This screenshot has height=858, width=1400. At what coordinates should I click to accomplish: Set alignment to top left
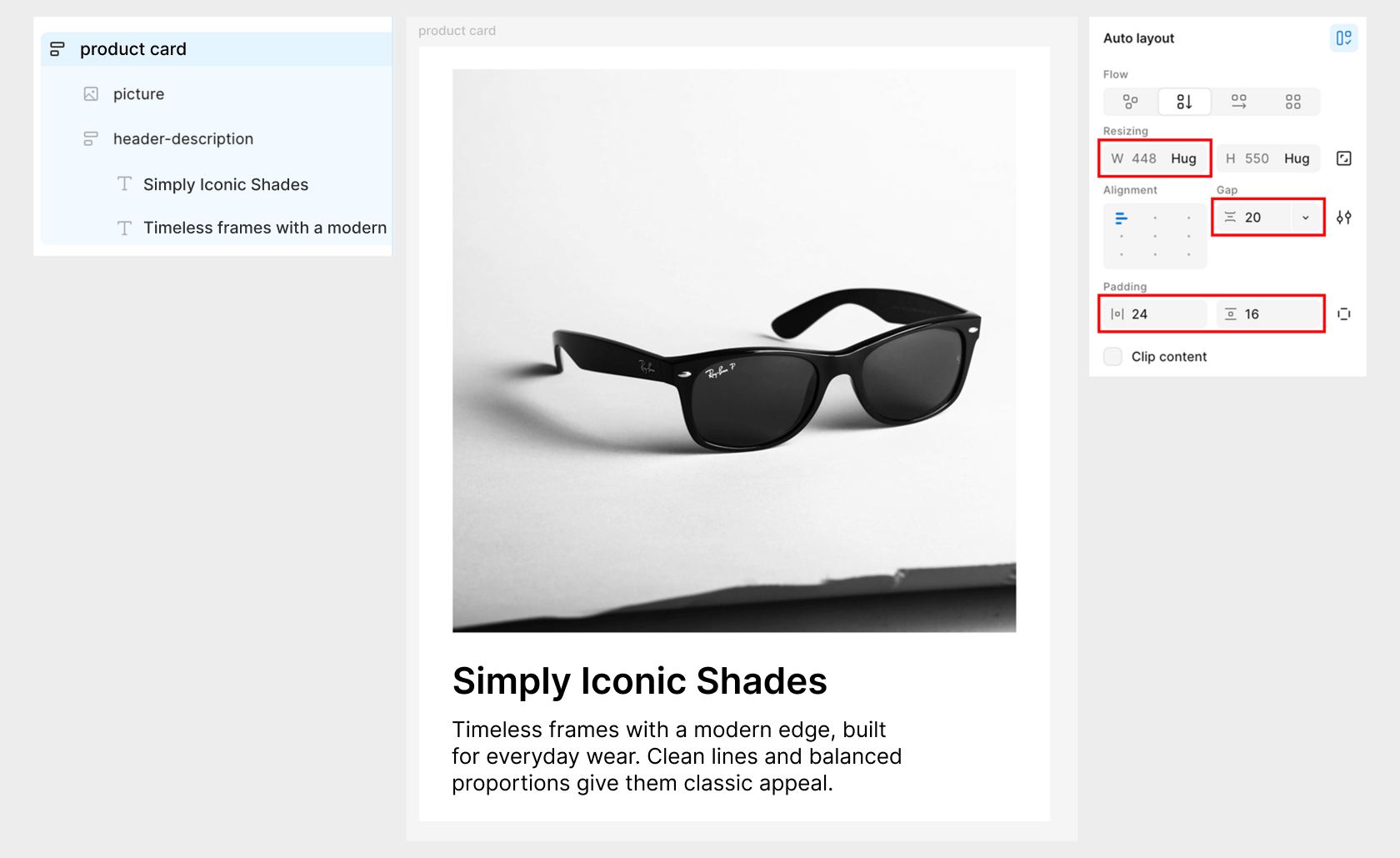[1121, 218]
